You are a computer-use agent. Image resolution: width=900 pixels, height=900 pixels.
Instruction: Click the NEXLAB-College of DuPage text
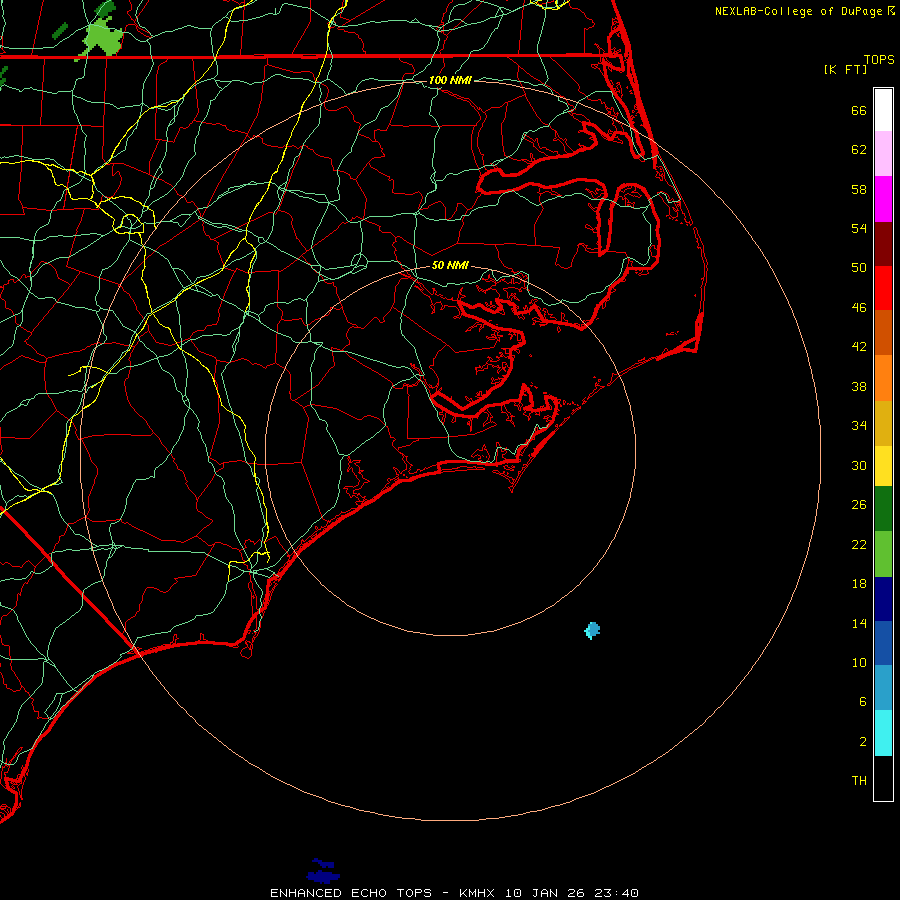[x=800, y=11]
